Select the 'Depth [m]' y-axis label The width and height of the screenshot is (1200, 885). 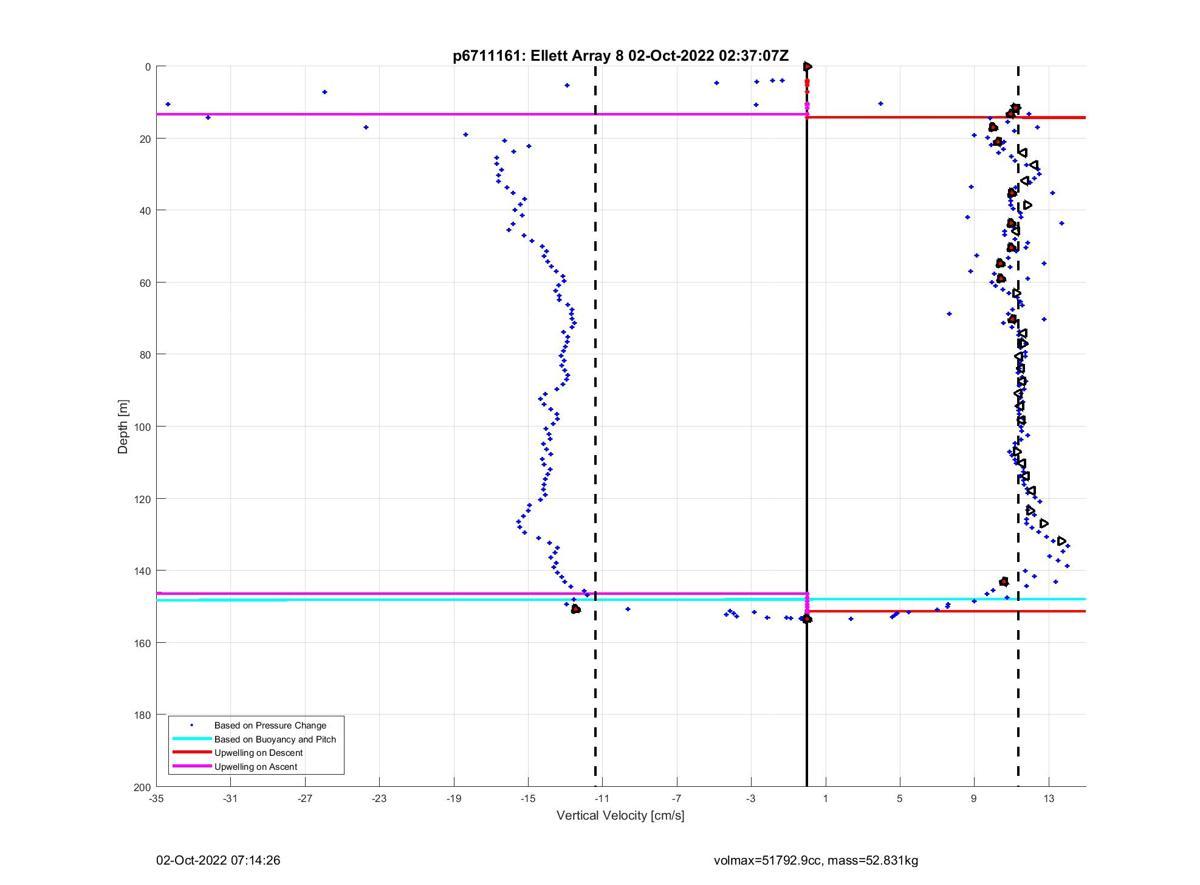pyautogui.click(x=123, y=427)
